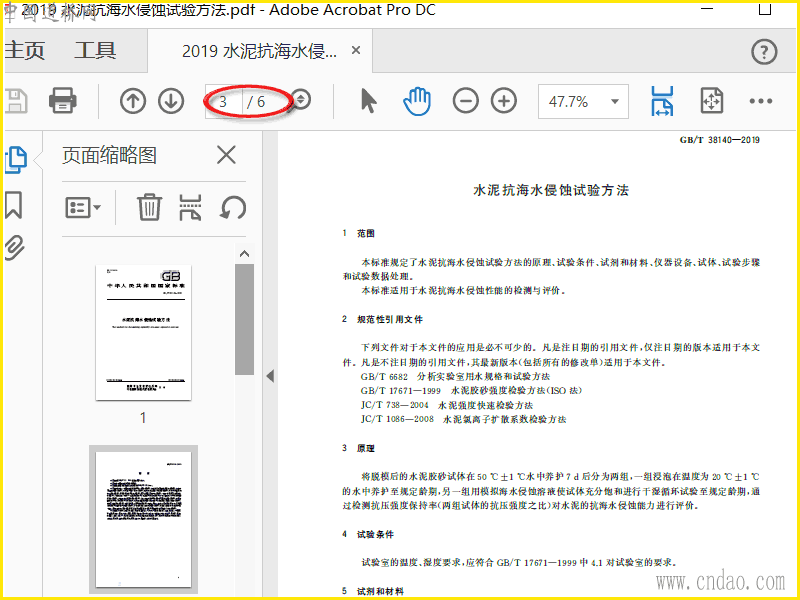The height and width of the screenshot is (600, 800).
Task: Print the document using printer icon
Action: click(63, 100)
